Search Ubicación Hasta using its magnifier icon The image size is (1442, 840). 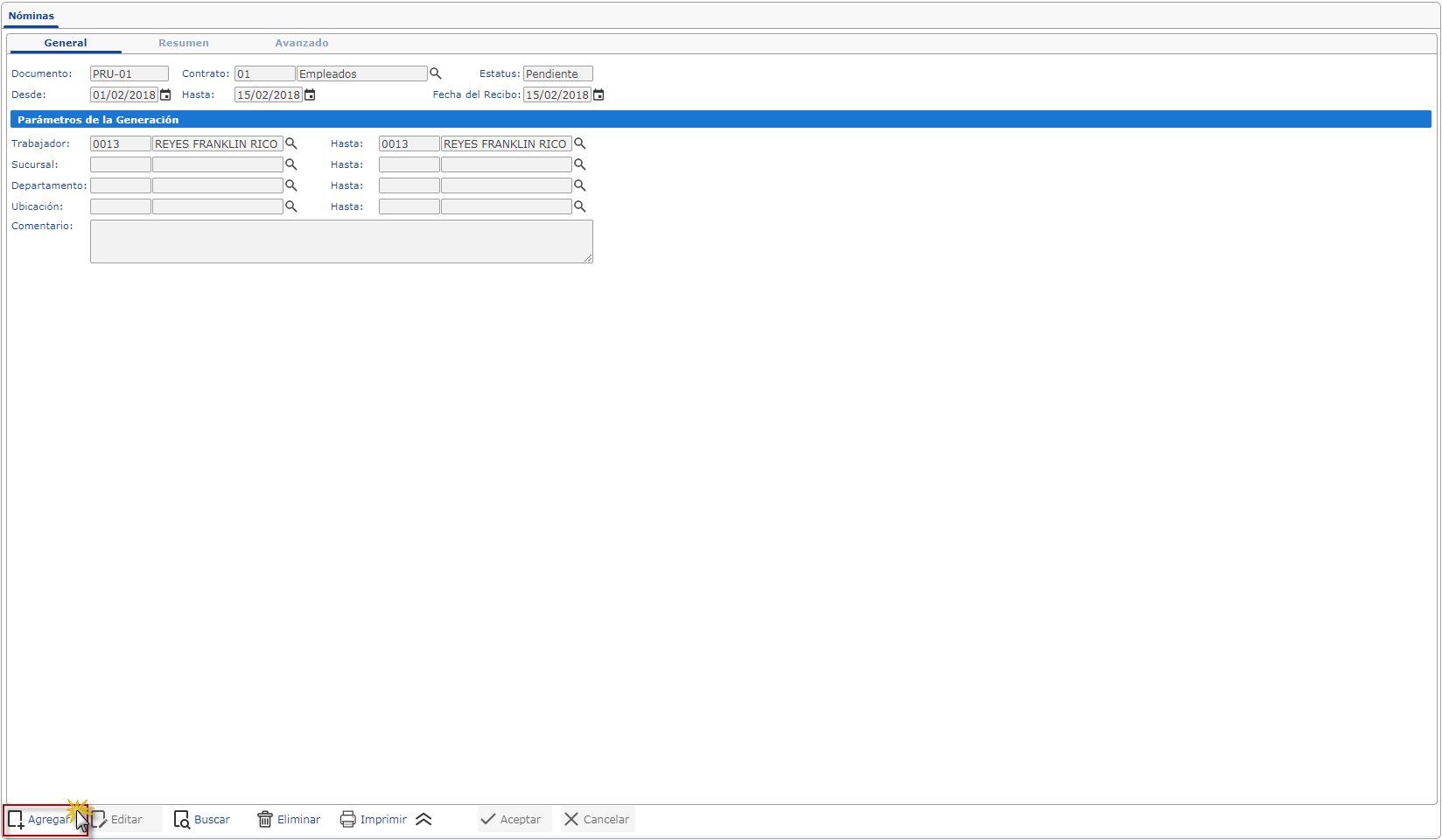tap(579, 206)
